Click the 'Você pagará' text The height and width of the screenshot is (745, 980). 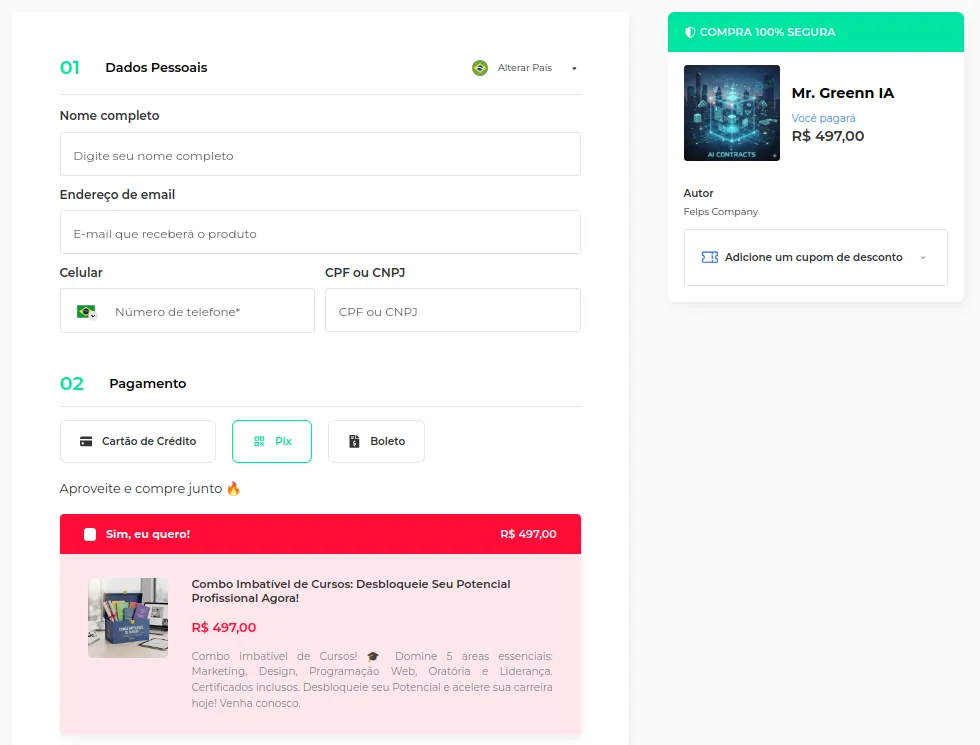823,118
